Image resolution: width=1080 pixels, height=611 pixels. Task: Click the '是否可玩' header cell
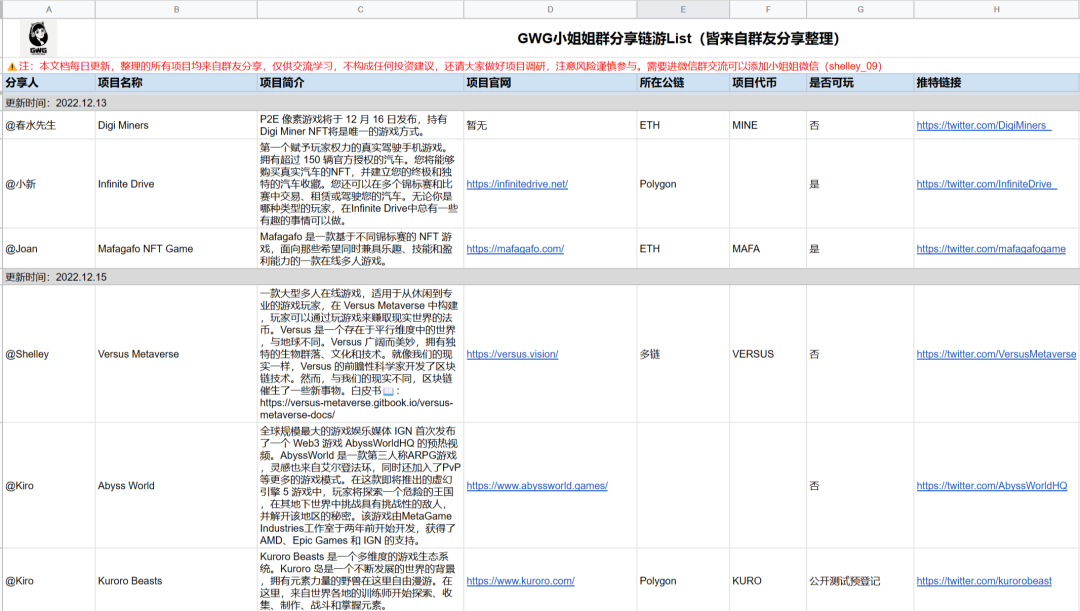pyautogui.click(x=860, y=83)
